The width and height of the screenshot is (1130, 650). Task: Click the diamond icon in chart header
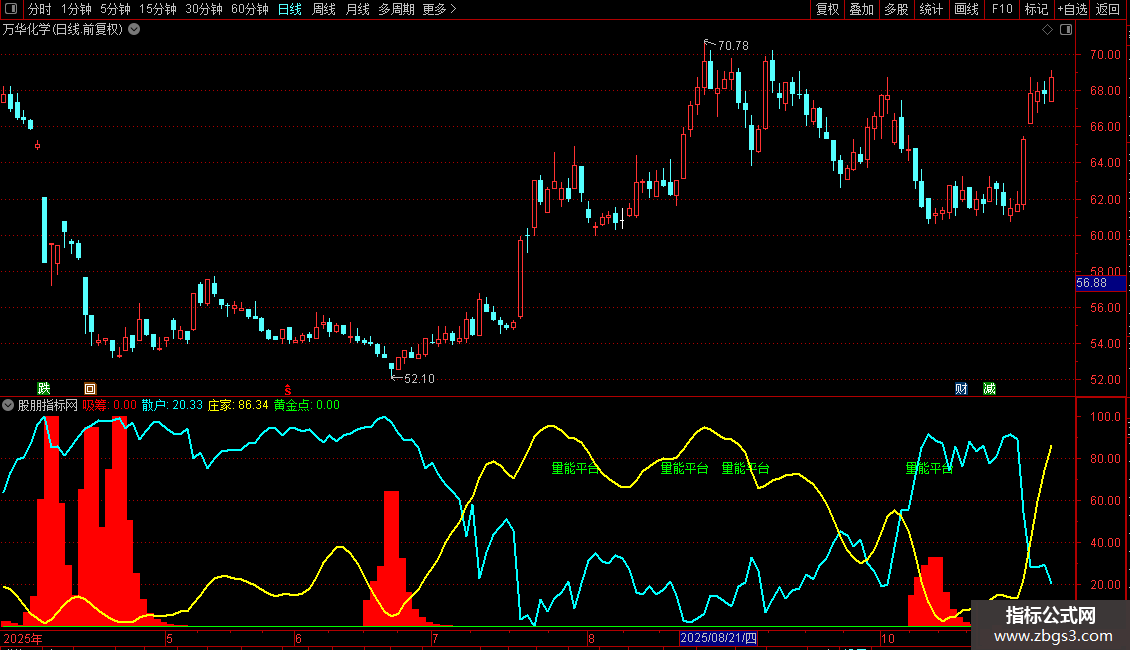pos(1047,30)
